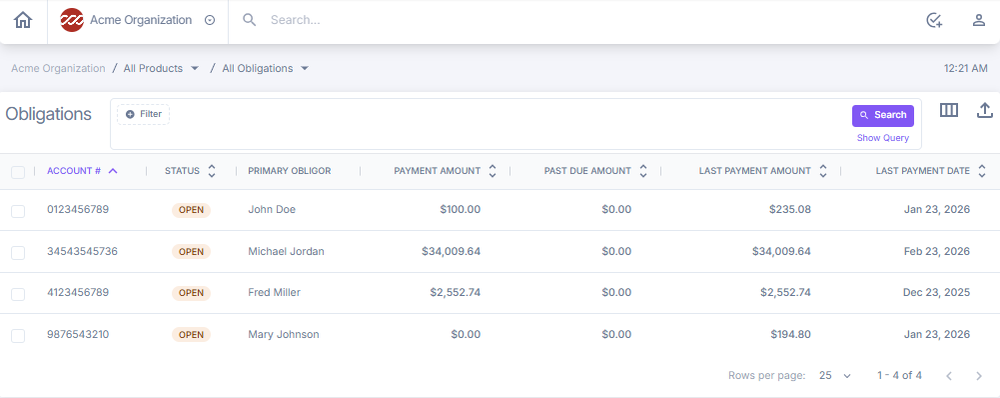Open account number 4123456789
Screen dimensions: 1000x398
pyautogui.click(x=78, y=292)
